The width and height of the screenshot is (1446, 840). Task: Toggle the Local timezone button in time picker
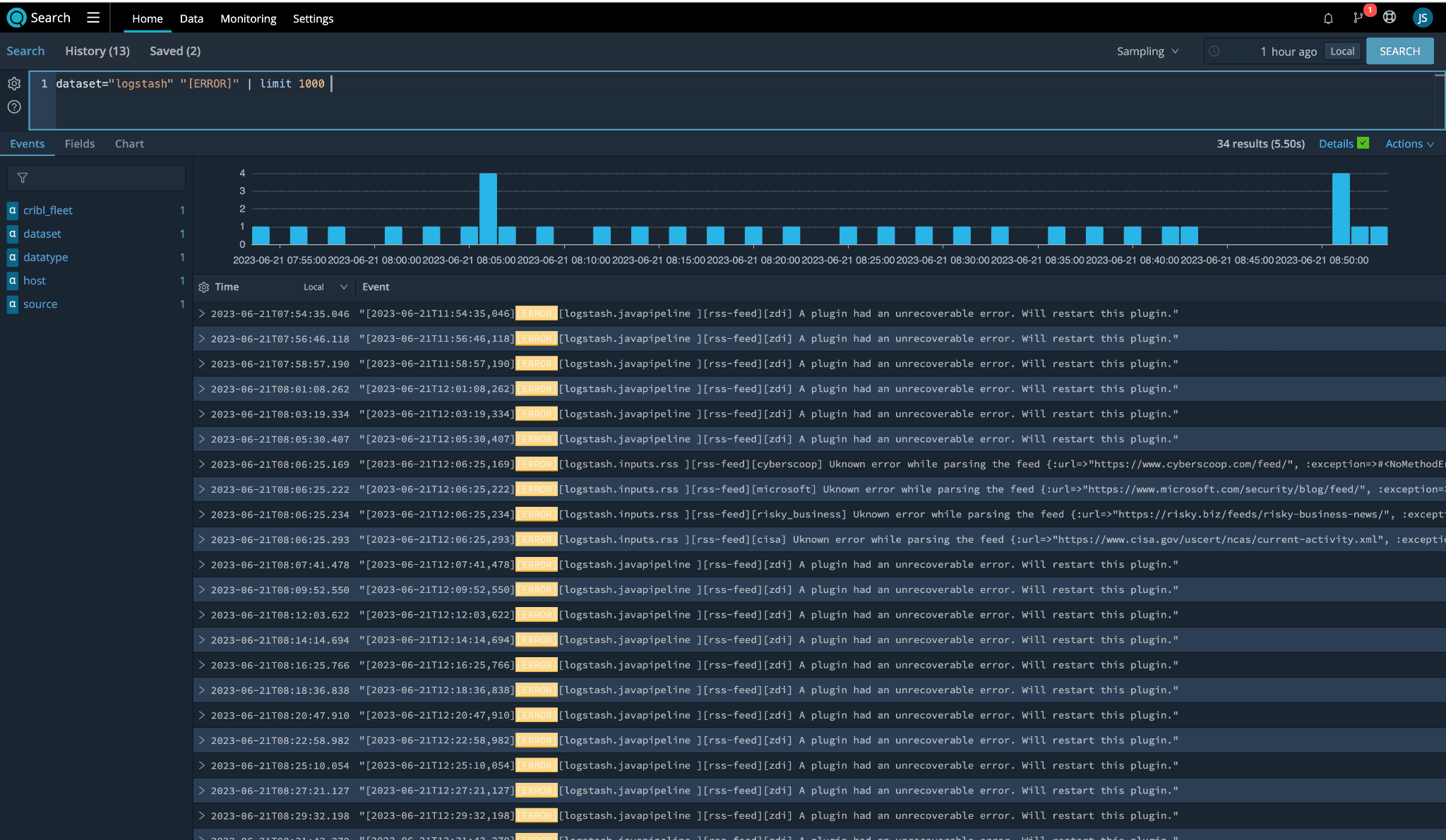(x=1342, y=52)
